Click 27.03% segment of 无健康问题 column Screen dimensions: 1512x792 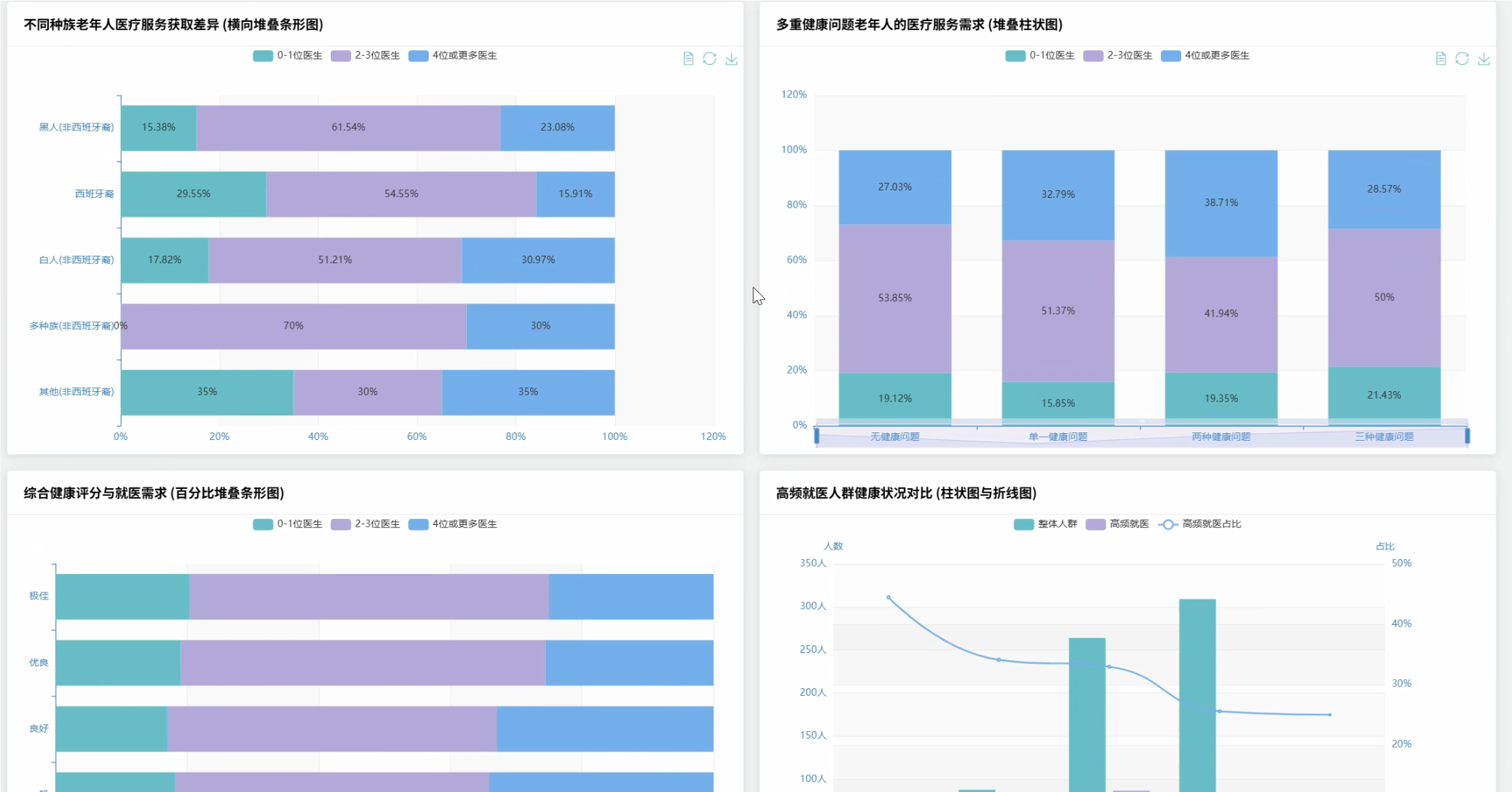pos(895,187)
